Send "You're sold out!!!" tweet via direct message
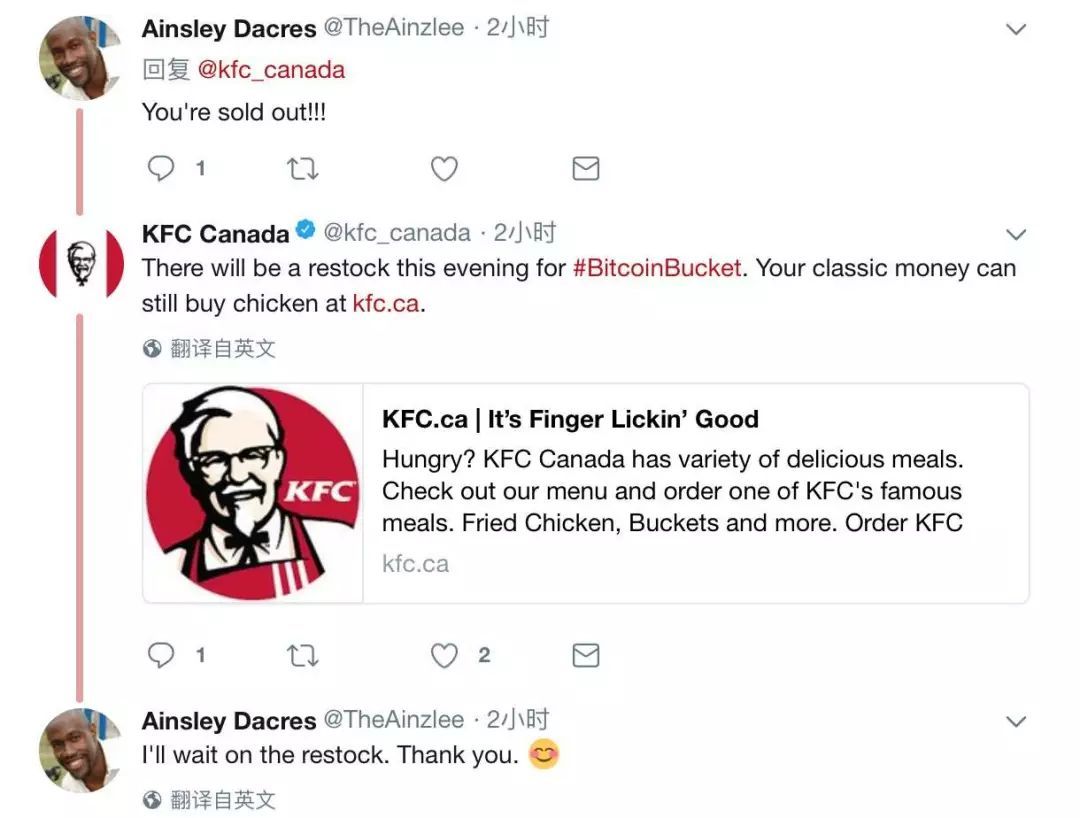1080x818 pixels. tap(585, 169)
